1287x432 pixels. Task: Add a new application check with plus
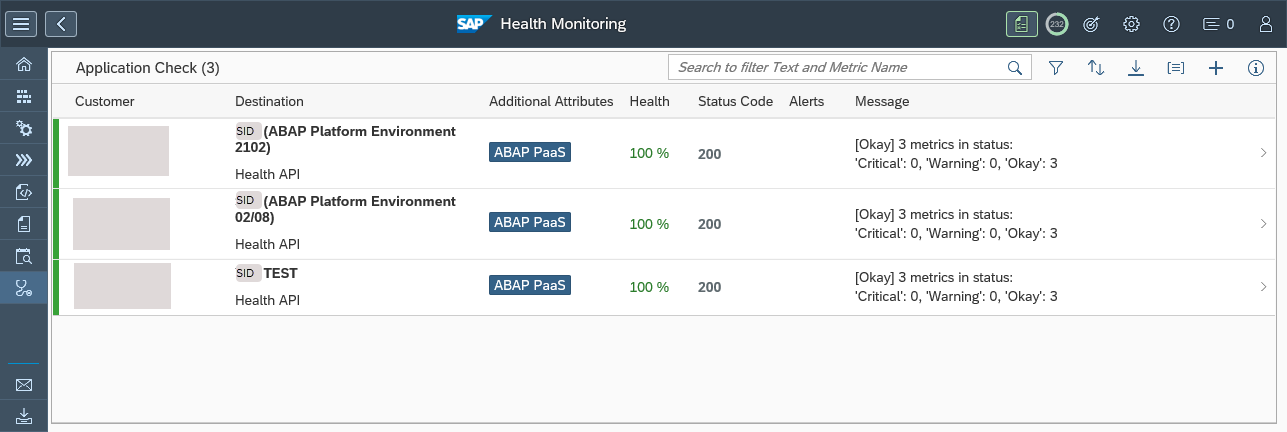1216,68
